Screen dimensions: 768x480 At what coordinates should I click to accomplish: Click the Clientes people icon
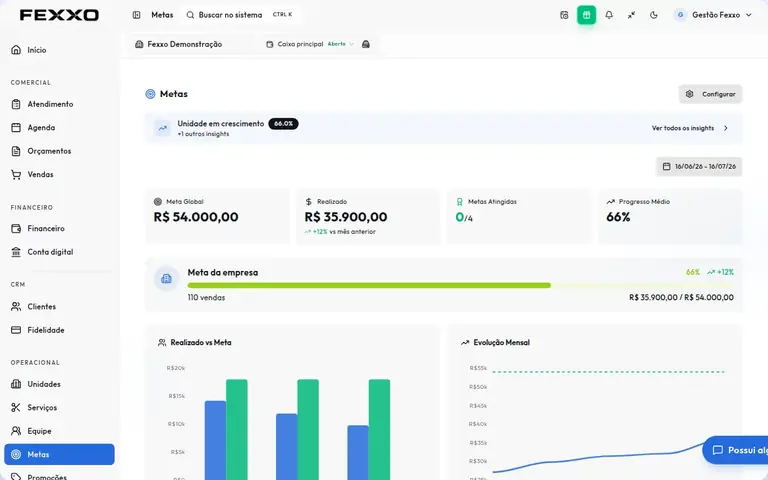point(16,307)
